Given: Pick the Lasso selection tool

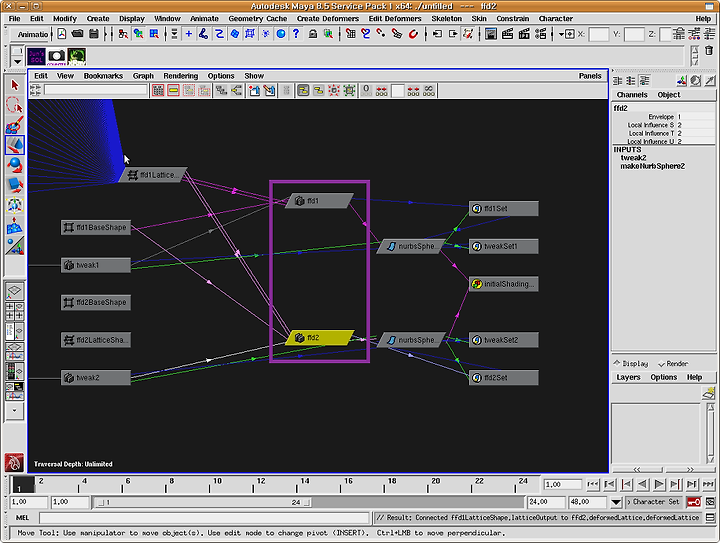Looking at the screenshot, I should [15, 105].
